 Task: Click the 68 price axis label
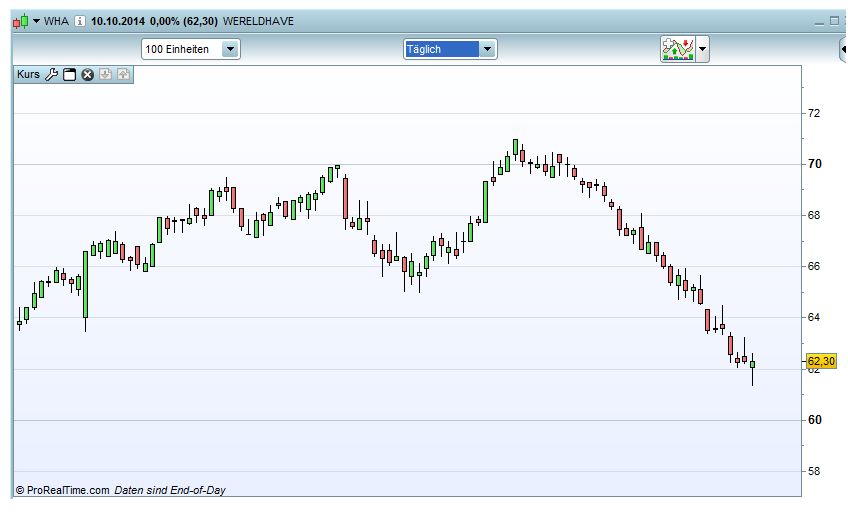coord(813,215)
